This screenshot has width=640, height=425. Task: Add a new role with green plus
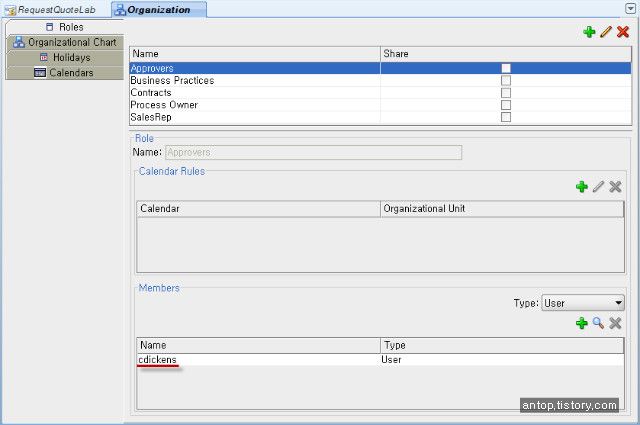[589, 32]
